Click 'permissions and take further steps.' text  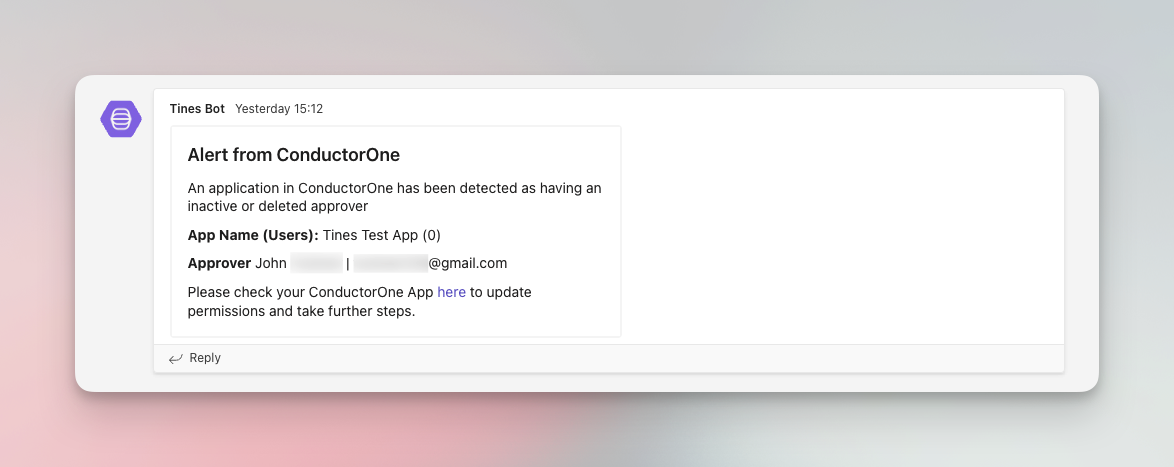pos(301,311)
